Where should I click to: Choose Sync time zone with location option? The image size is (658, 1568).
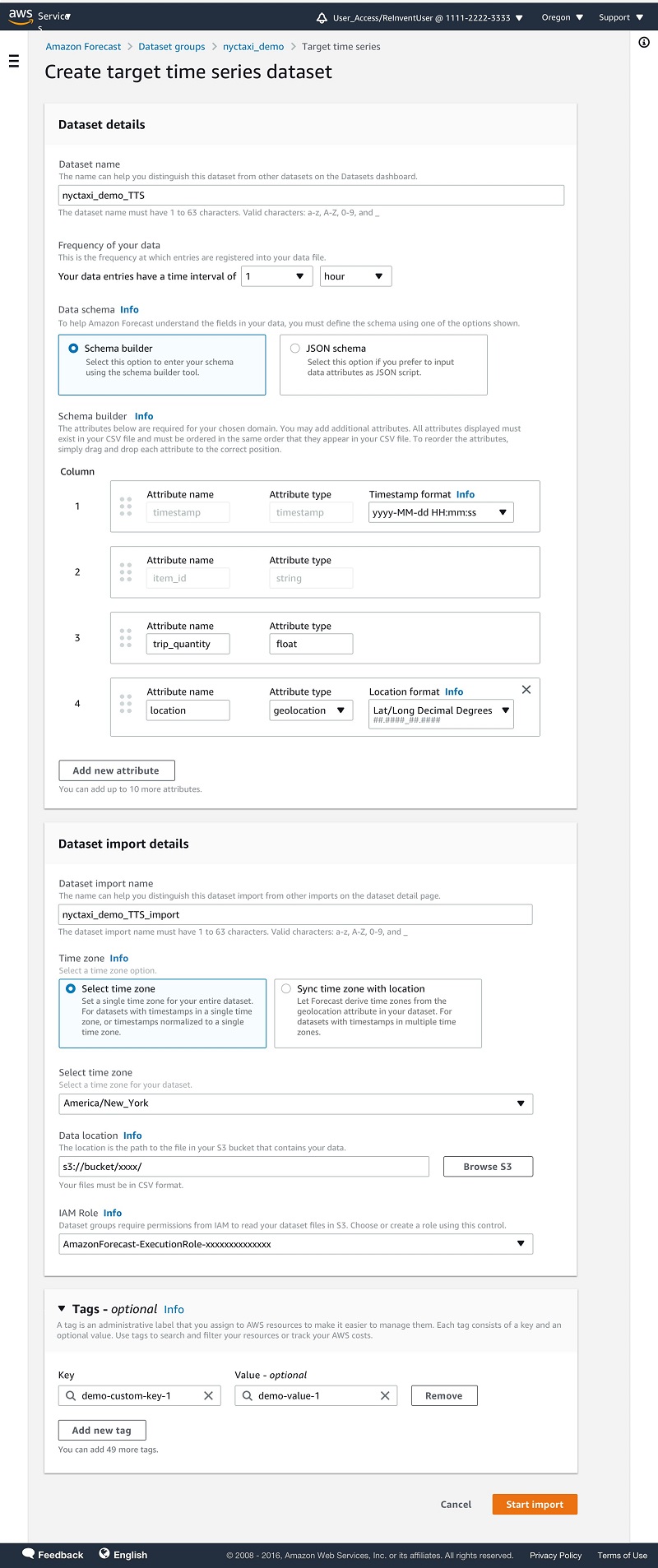coord(286,988)
